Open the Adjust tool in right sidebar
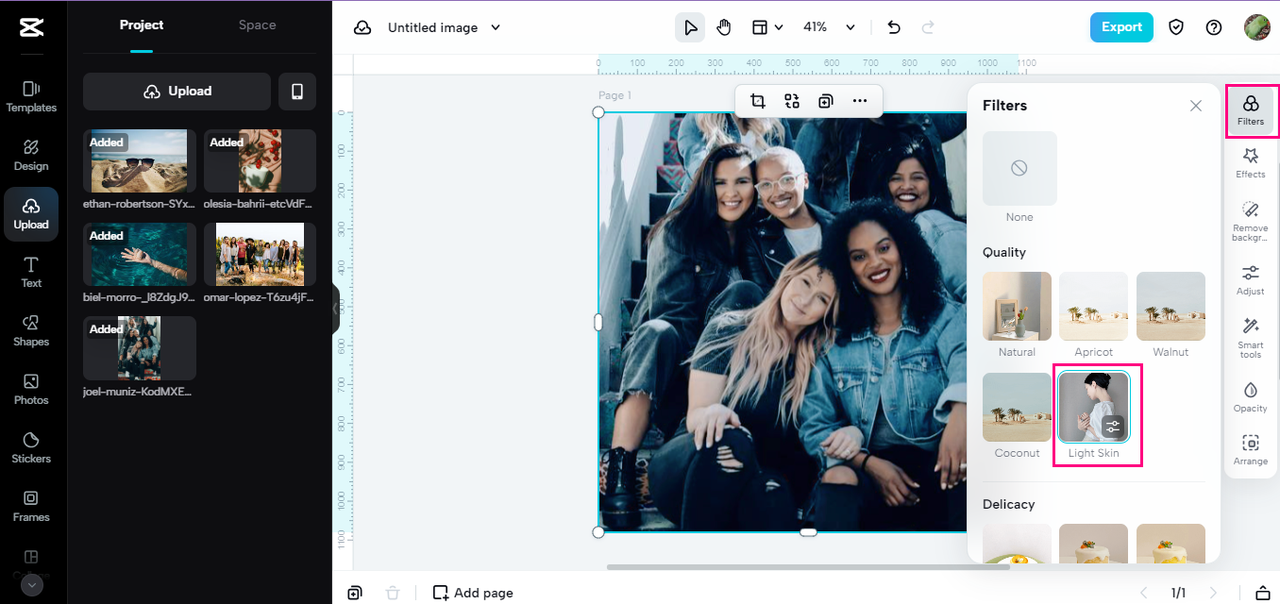This screenshot has width=1280, height=604. pyautogui.click(x=1251, y=280)
